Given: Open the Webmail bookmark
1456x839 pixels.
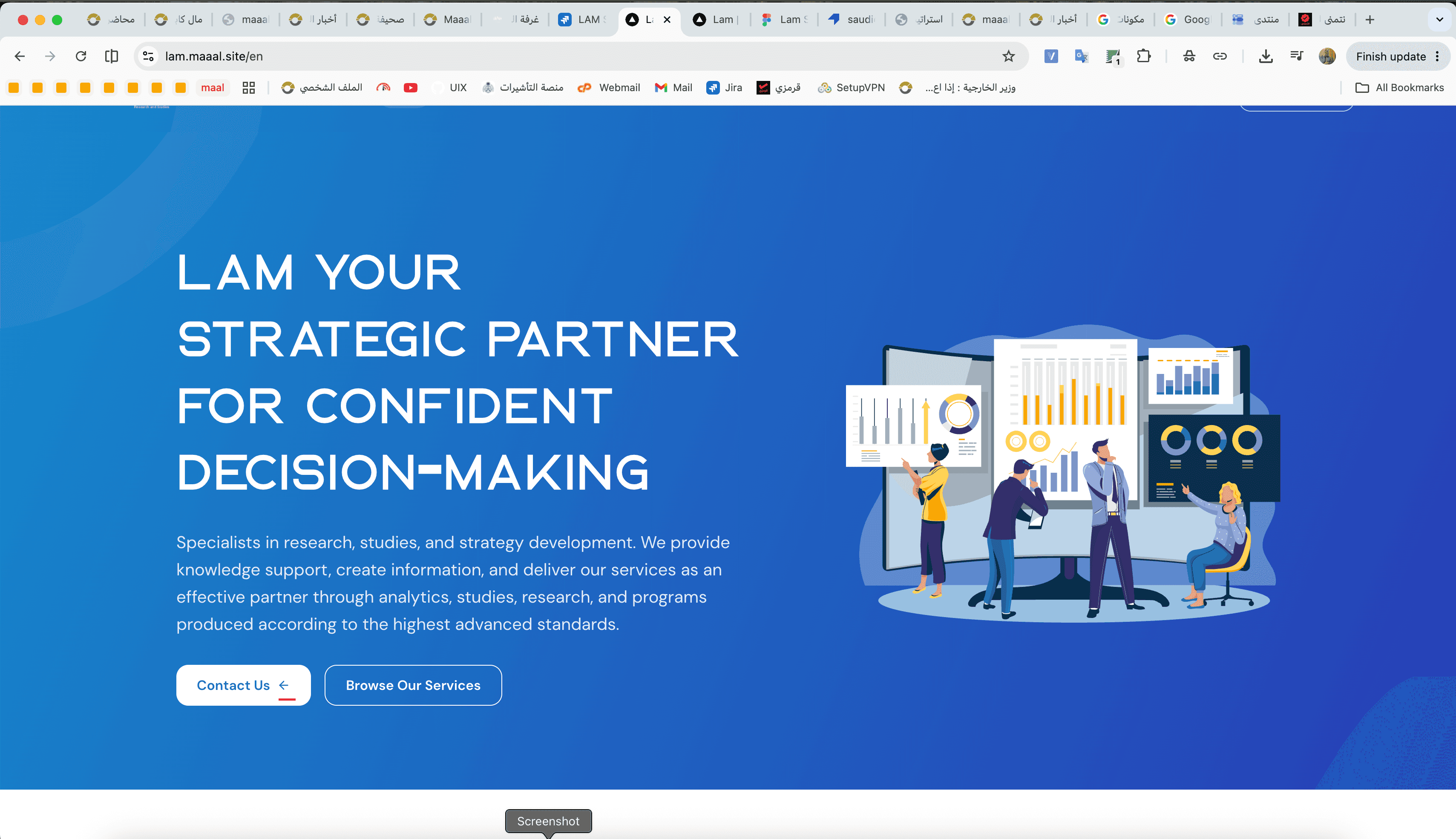Looking at the screenshot, I should coord(608,88).
